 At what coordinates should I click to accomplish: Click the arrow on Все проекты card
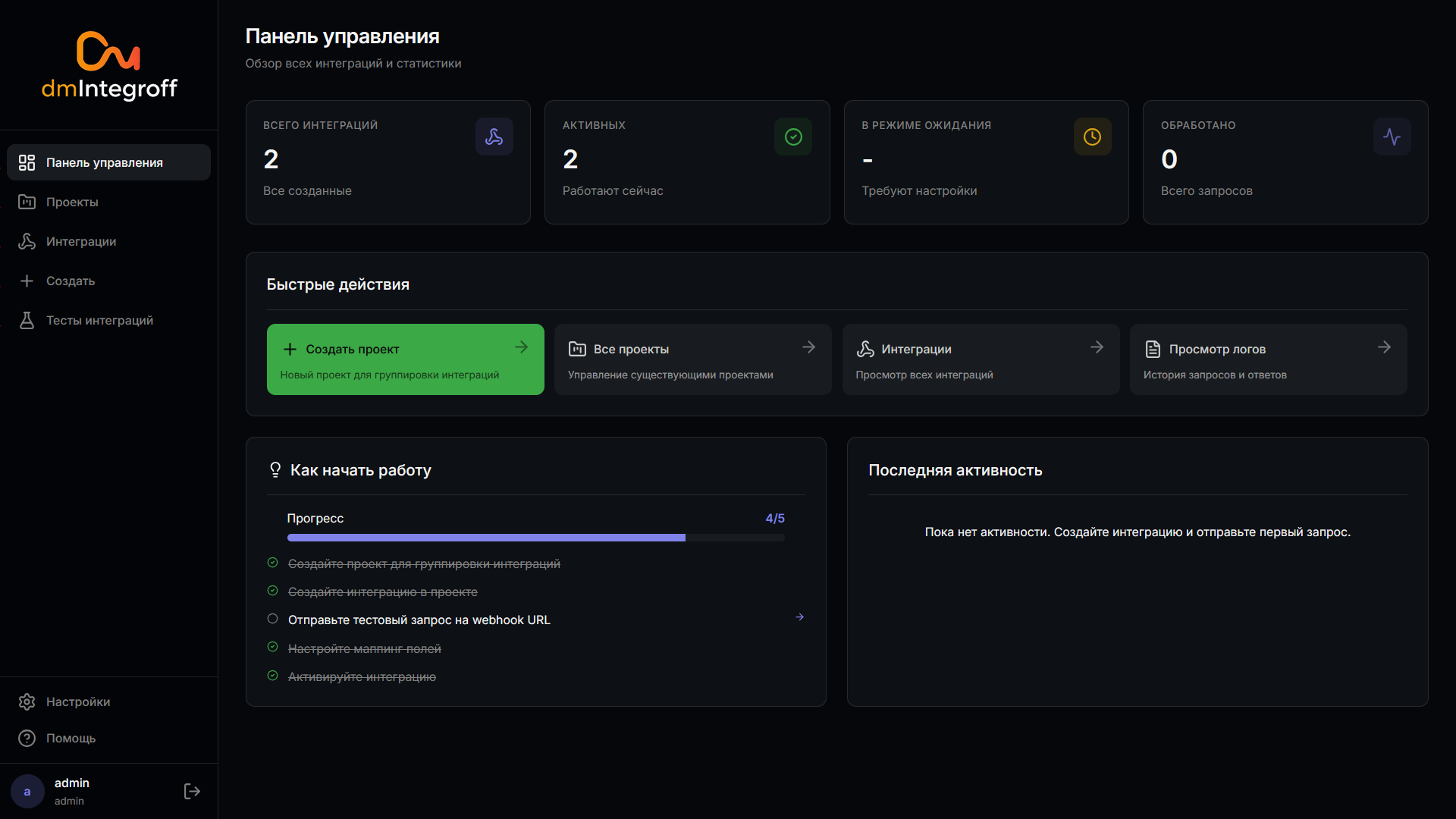tap(808, 347)
